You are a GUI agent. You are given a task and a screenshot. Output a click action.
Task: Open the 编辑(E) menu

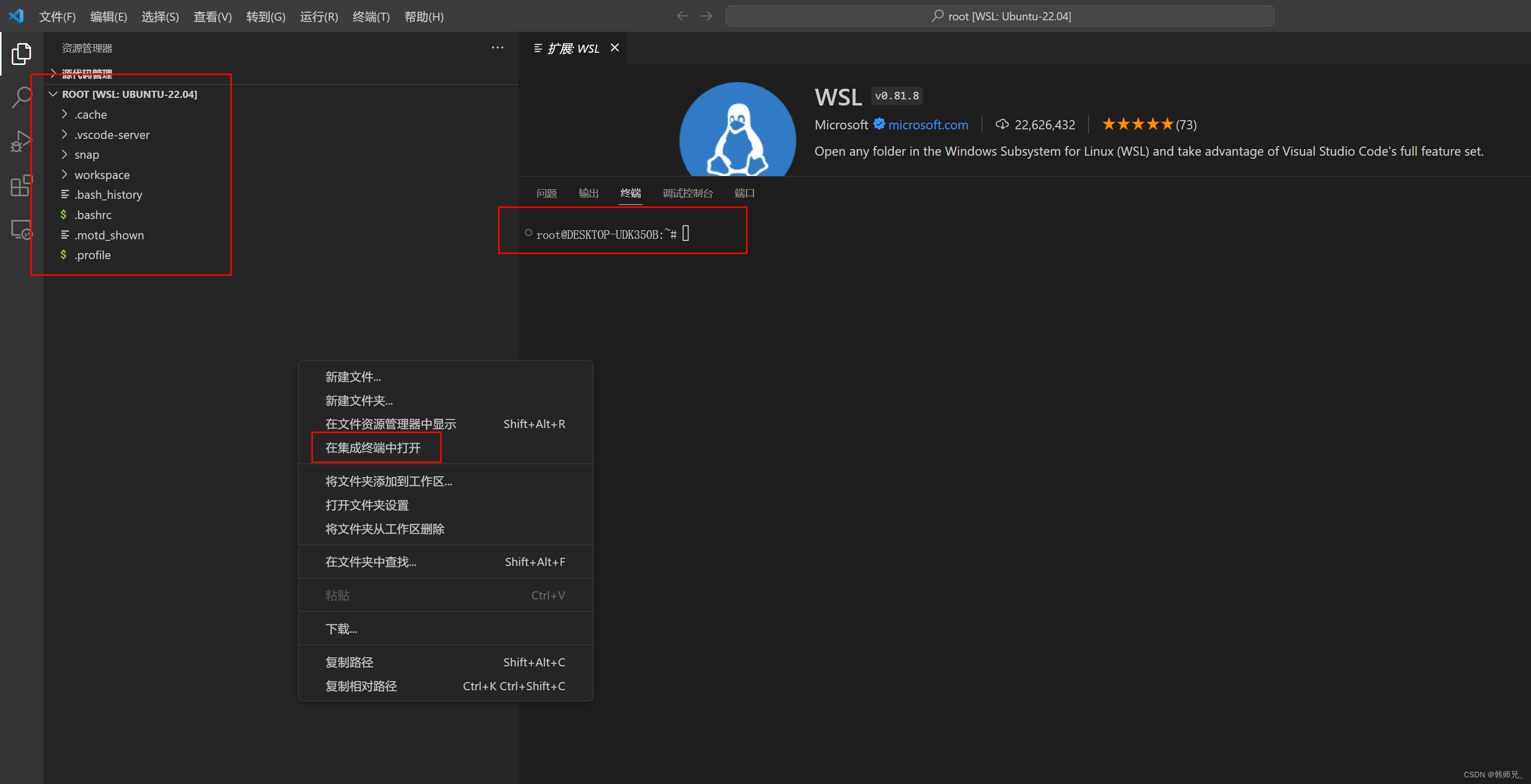[109, 17]
